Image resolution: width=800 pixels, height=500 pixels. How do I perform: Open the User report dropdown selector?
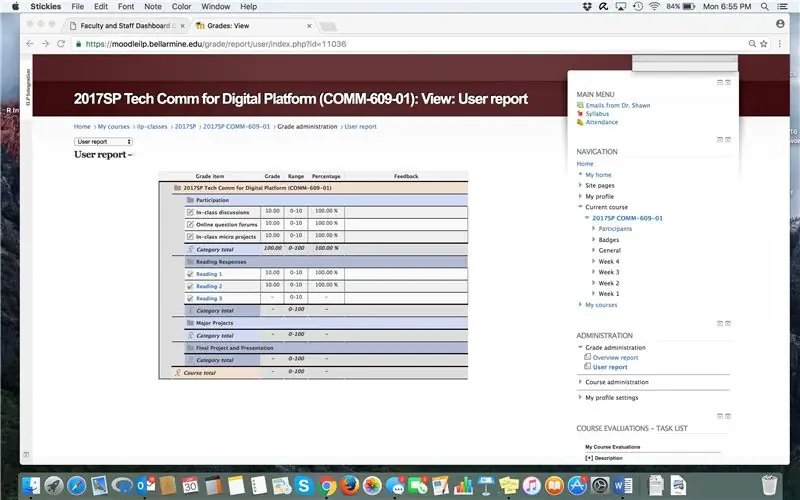click(104, 142)
